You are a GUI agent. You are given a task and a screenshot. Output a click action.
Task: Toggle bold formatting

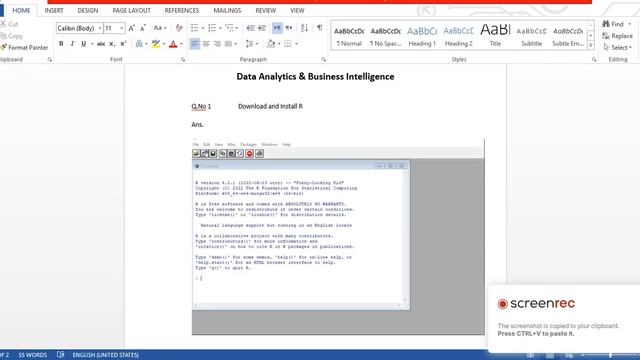pos(61,44)
